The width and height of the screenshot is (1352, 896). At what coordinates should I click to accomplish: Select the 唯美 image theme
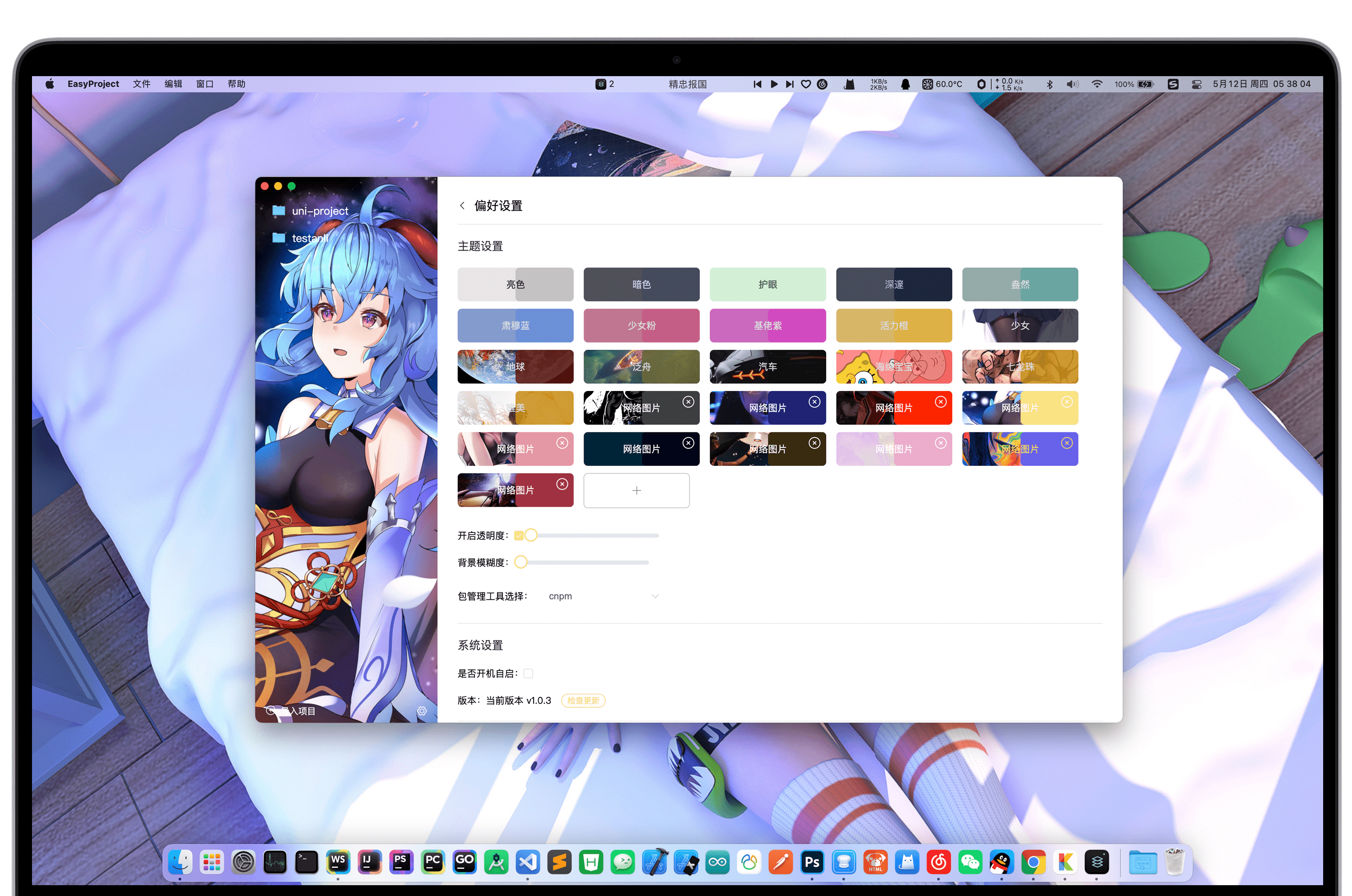[515, 407]
